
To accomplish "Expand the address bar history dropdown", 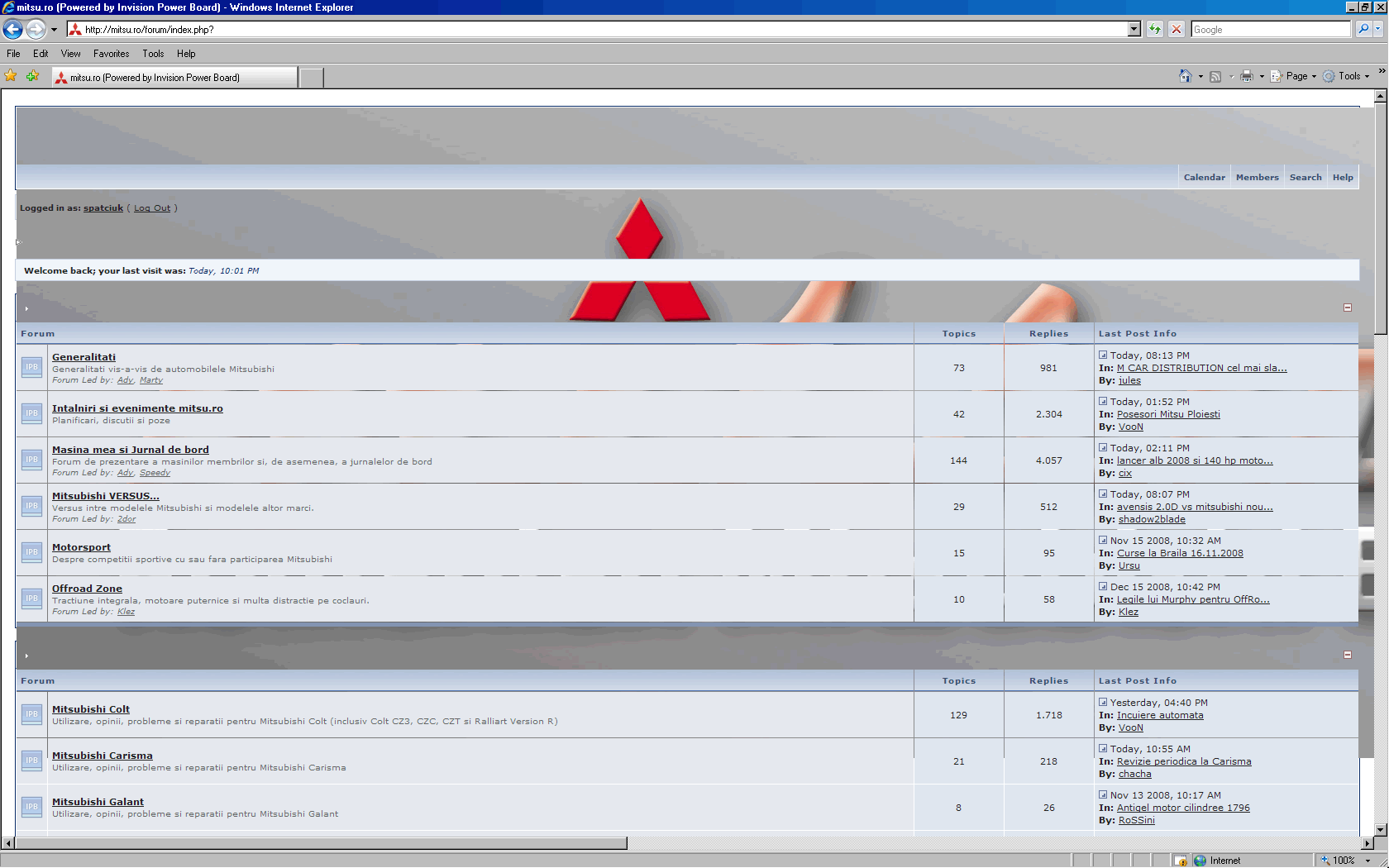I will [1134, 30].
